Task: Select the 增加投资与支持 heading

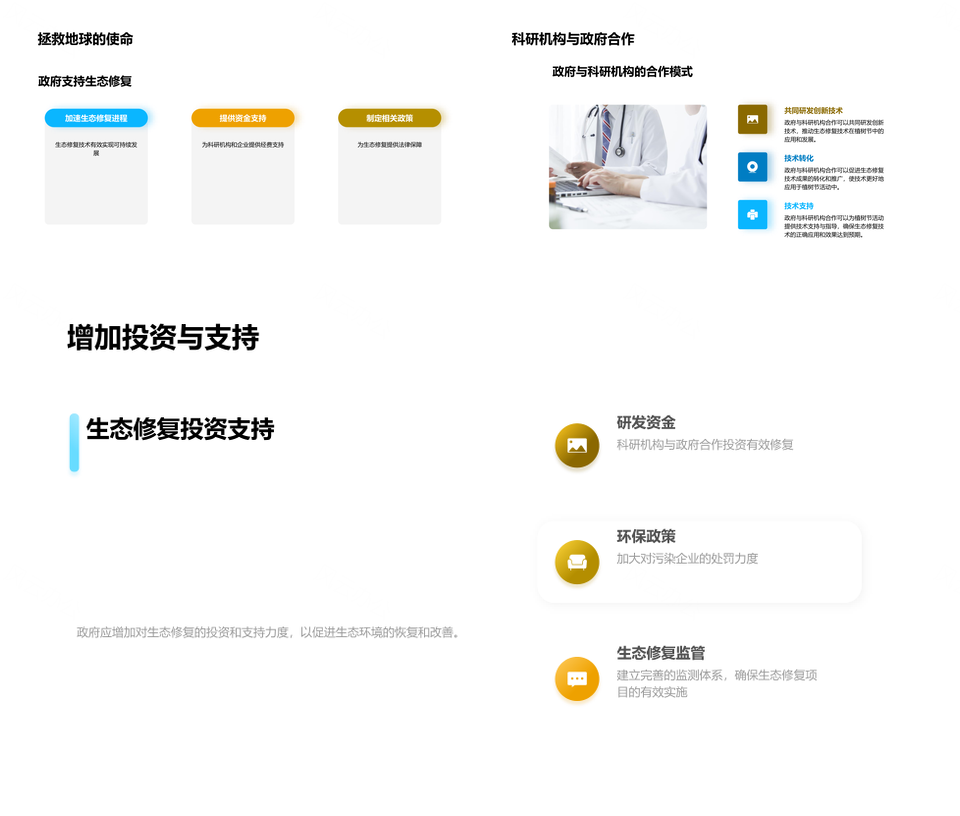Action: (163, 337)
